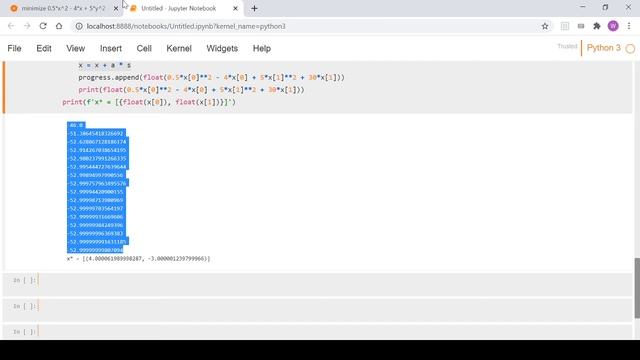
Task: Open the View menu
Action: (x=76, y=49)
